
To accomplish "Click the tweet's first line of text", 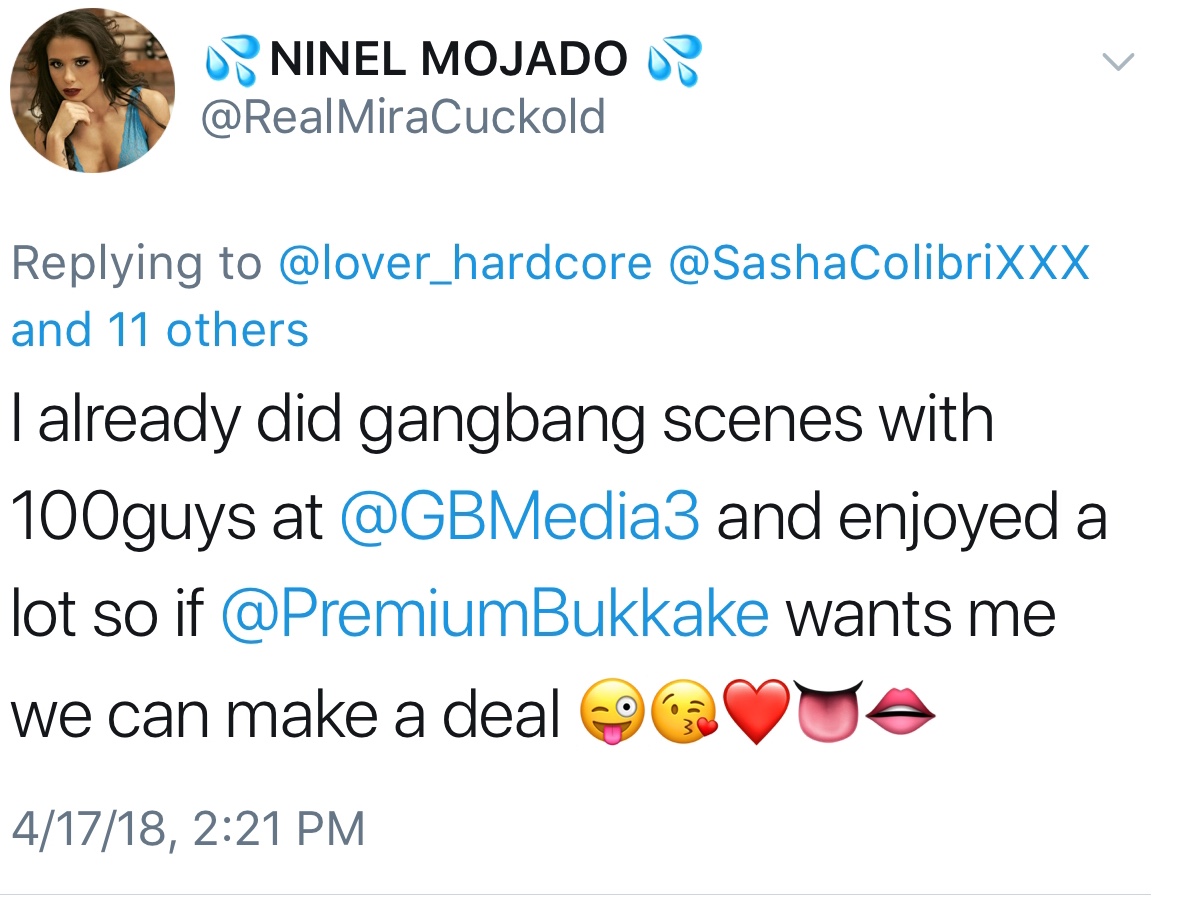I will (502, 421).
